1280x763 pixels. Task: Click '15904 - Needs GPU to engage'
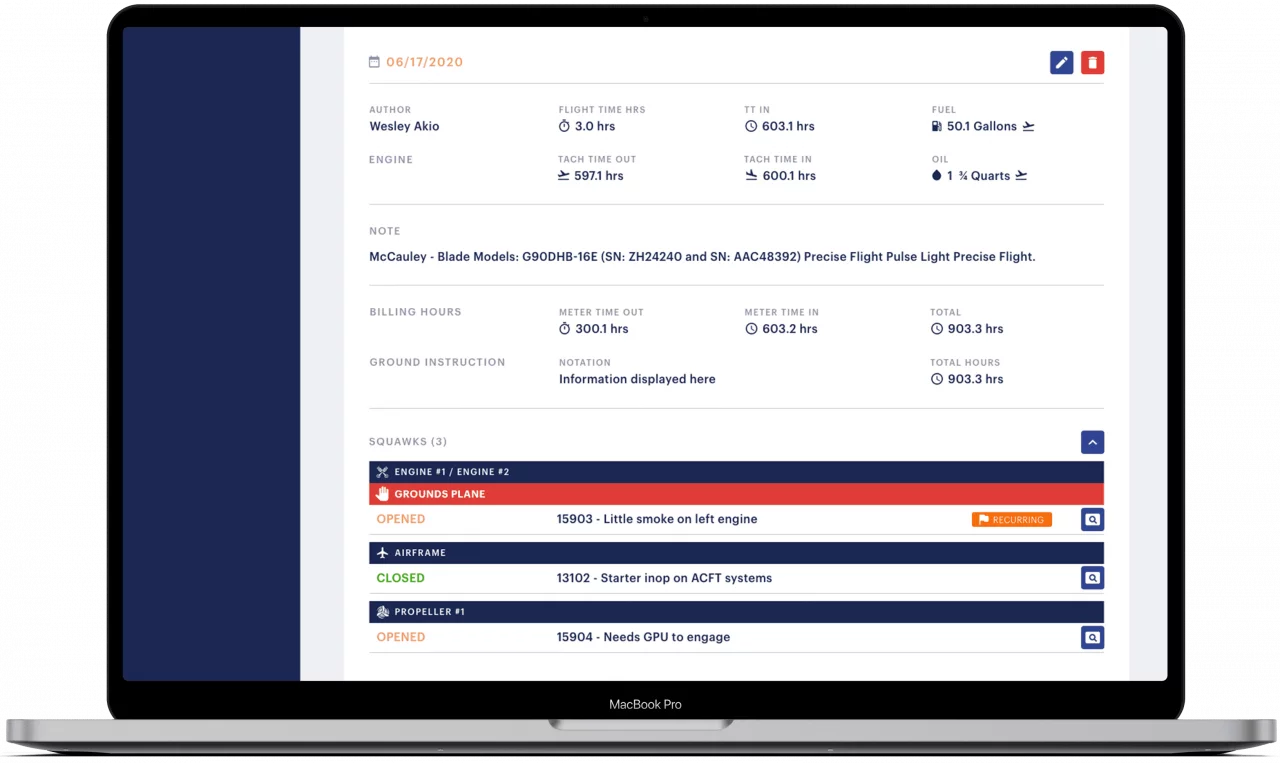pos(643,637)
